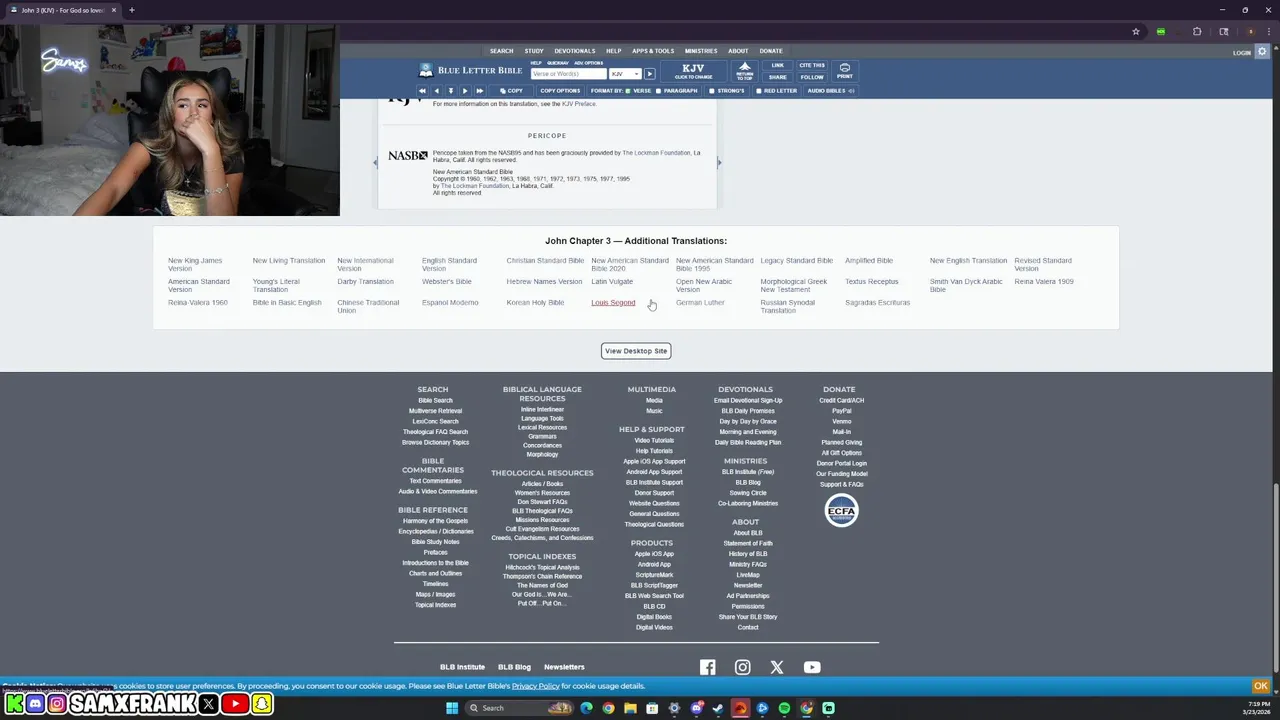The height and width of the screenshot is (720, 1280).
Task: Click the Login link
Action: click(x=1242, y=53)
